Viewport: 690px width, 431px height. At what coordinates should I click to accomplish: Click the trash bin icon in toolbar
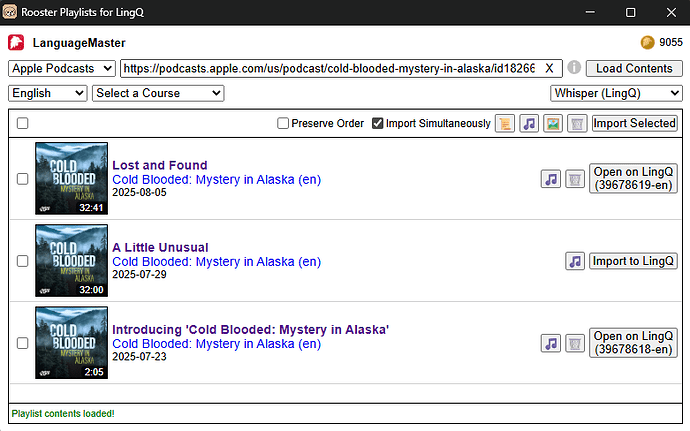[577, 124]
